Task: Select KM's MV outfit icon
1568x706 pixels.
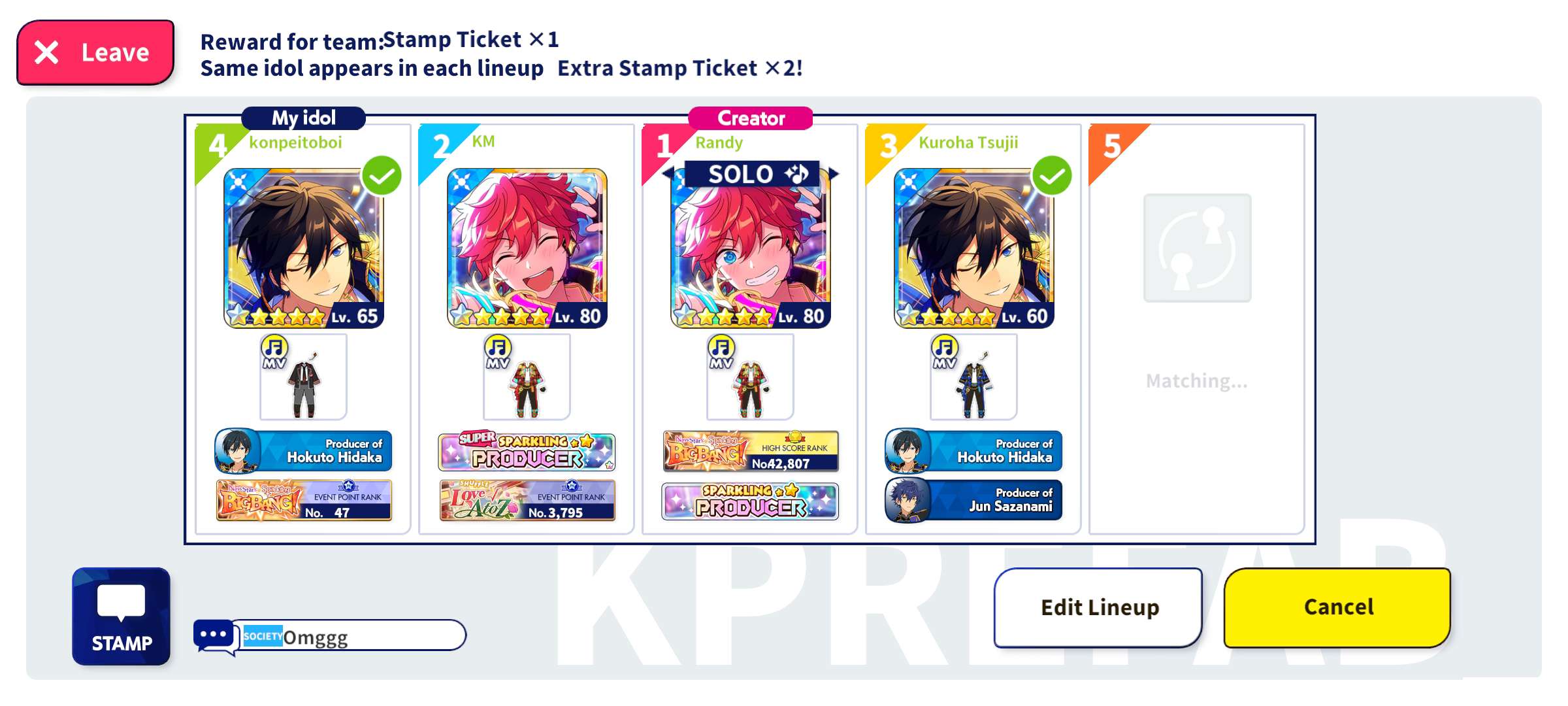Action: coord(527,377)
